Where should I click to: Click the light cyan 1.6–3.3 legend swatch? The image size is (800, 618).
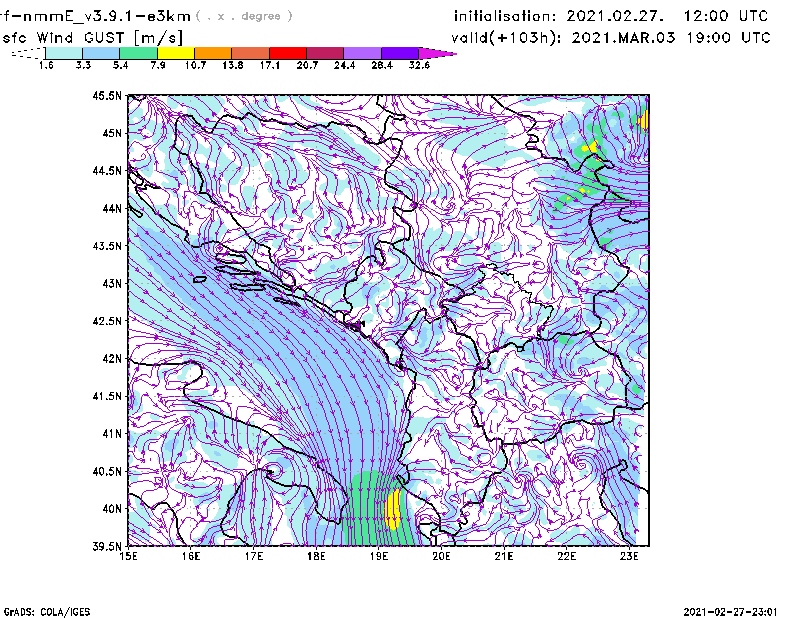[64, 53]
